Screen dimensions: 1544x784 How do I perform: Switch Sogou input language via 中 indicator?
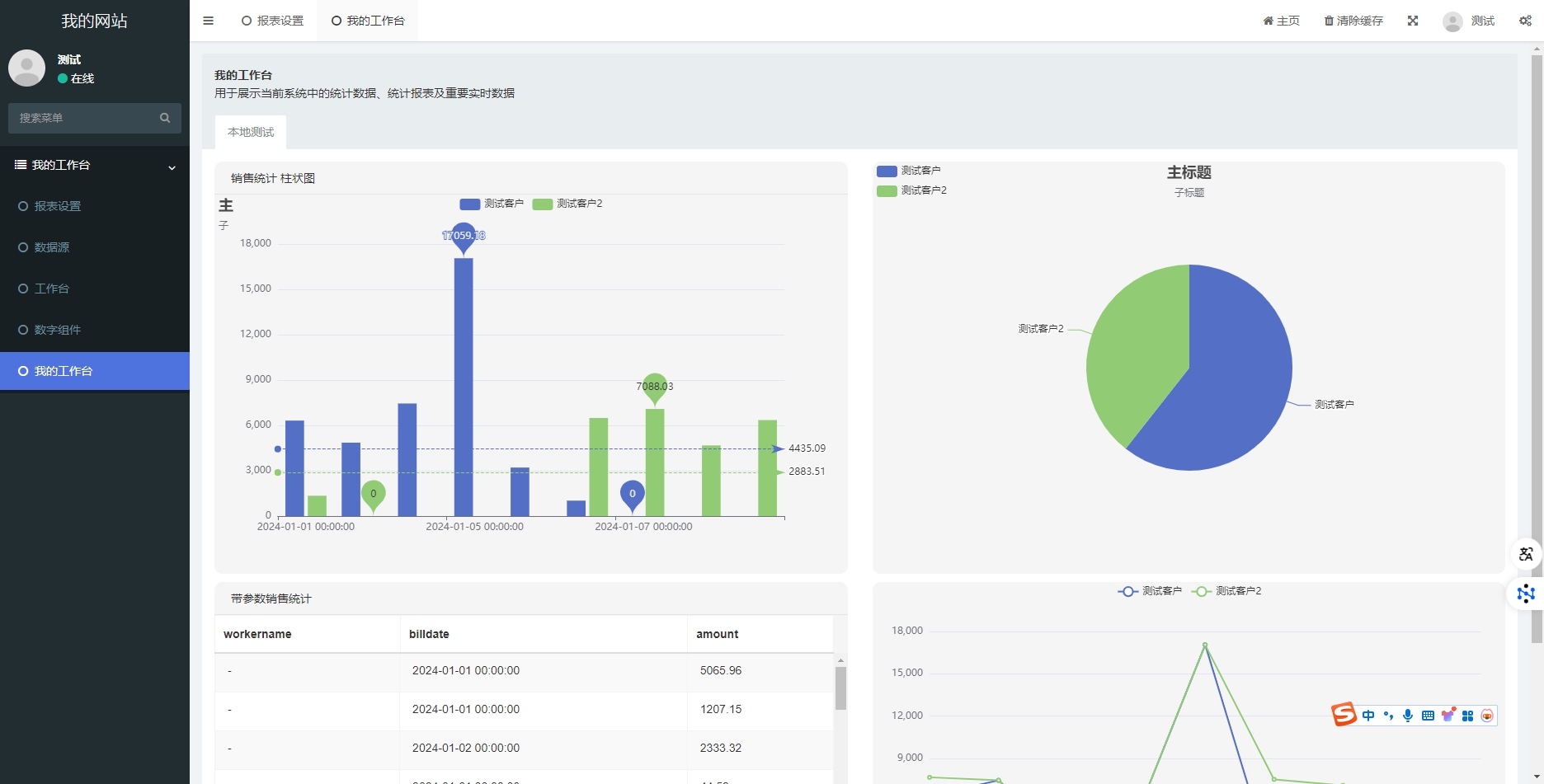pos(1368,716)
